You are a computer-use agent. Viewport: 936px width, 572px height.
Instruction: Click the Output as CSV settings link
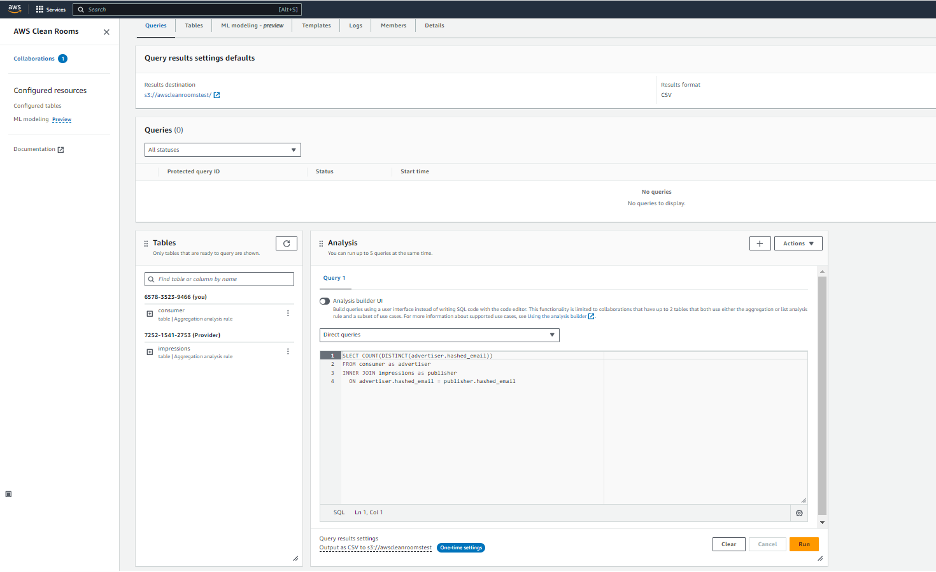[375, 548]
